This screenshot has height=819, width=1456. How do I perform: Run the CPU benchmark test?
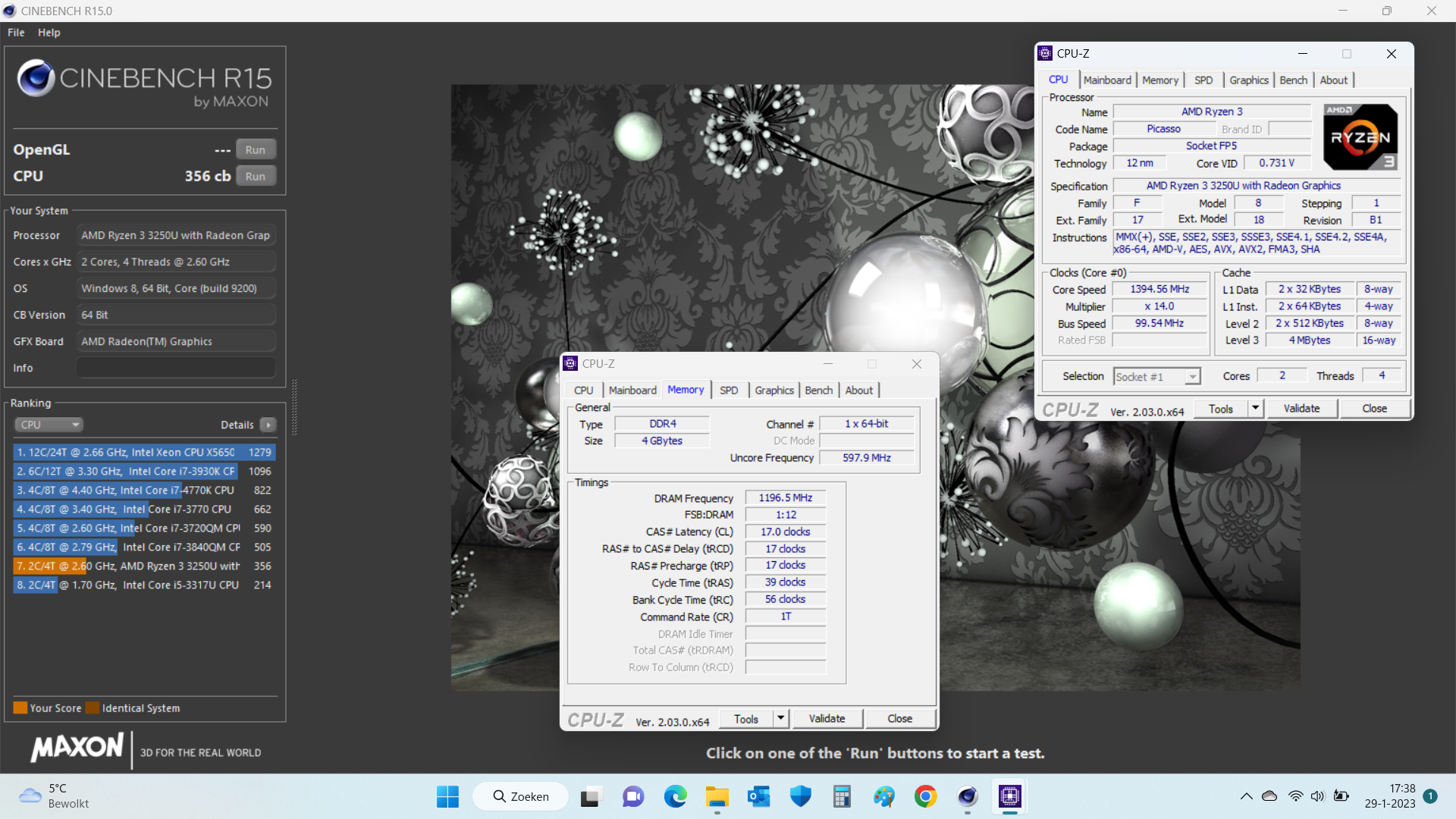[256, 176]
